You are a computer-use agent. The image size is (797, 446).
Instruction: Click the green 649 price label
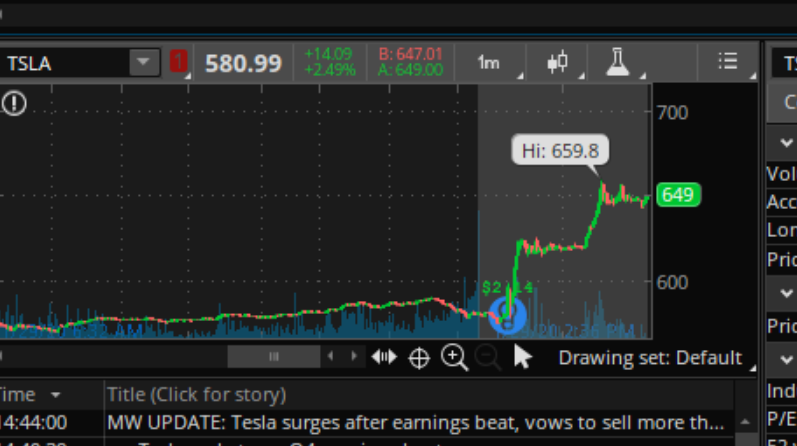[x=678, y=195]
